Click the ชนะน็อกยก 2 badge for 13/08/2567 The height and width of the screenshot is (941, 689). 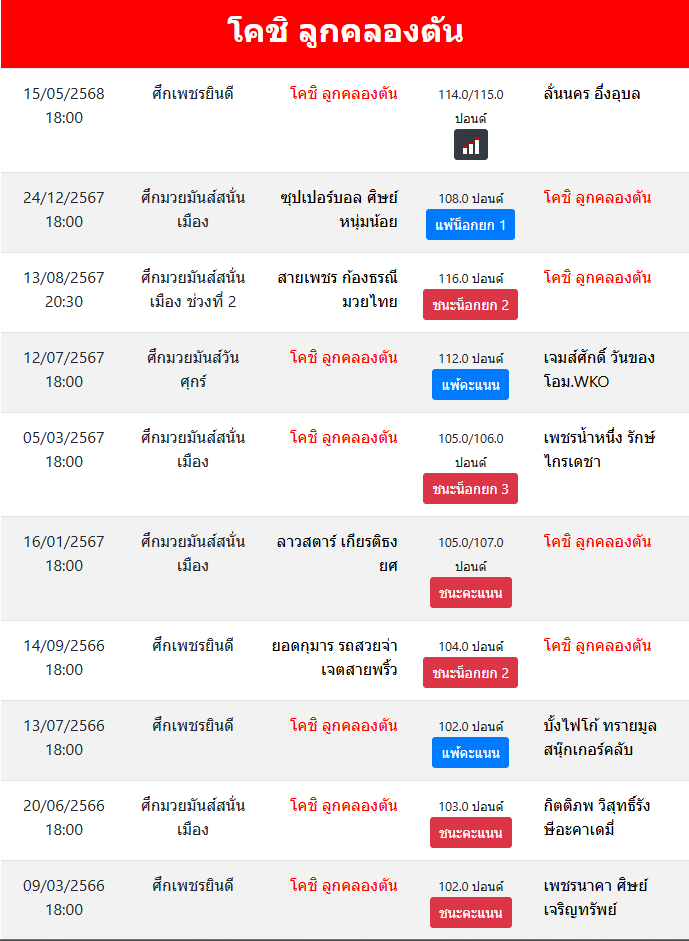[471, 304]
